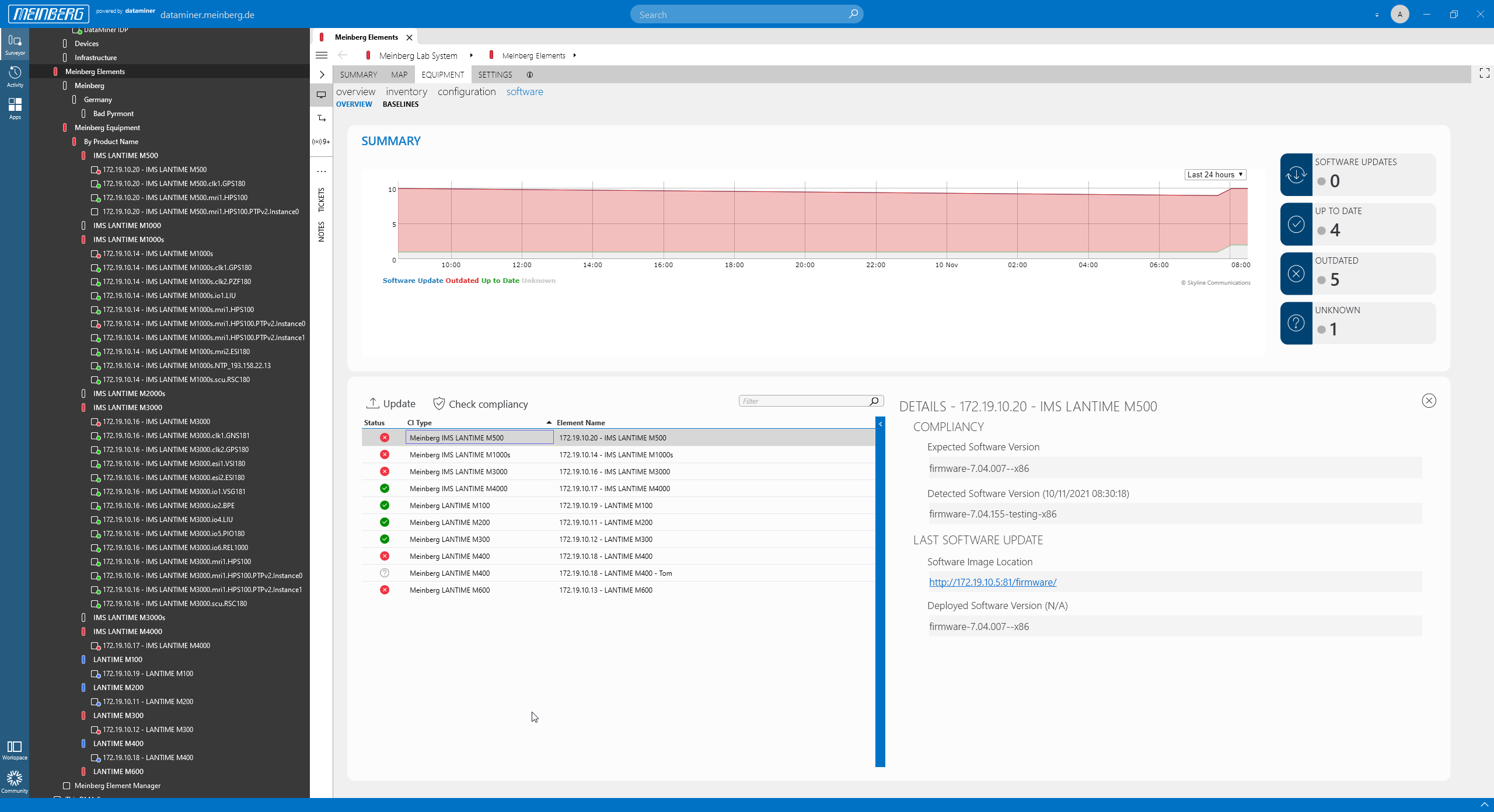Open the Last 24 hours dropdown
The height and width of the screenshot is (812, 1494).
pos(1215,174)
